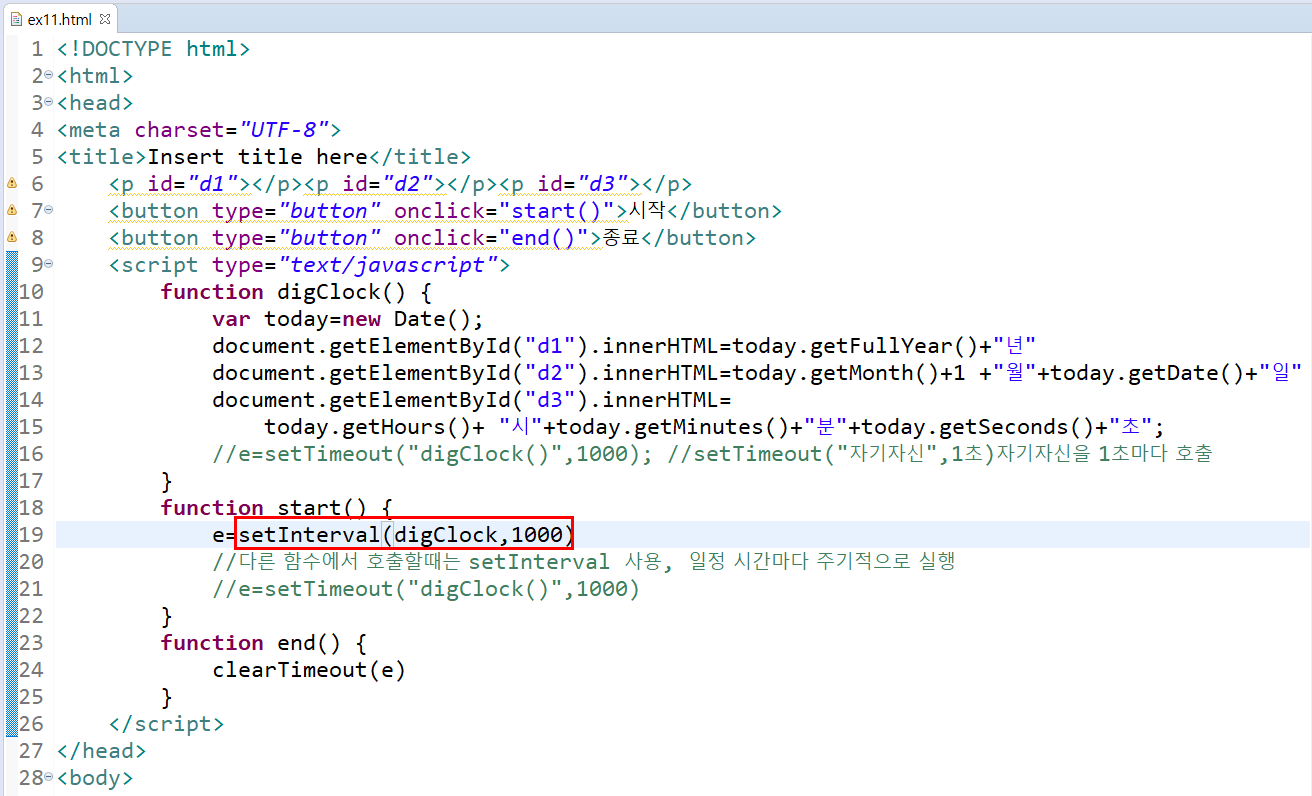Click the function start() declaration
Screen dimensions: 1312x796
[277, 508]
